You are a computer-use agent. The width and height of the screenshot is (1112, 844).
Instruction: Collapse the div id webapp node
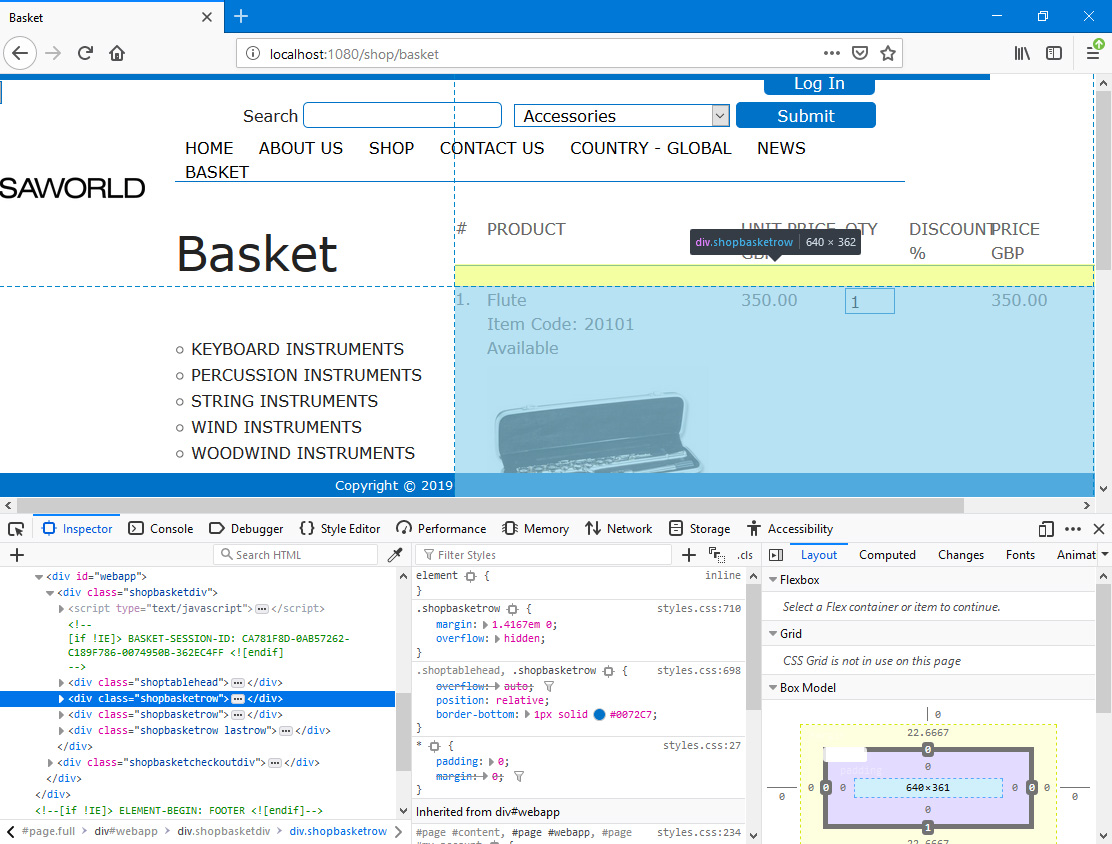[x=39, y=577]
